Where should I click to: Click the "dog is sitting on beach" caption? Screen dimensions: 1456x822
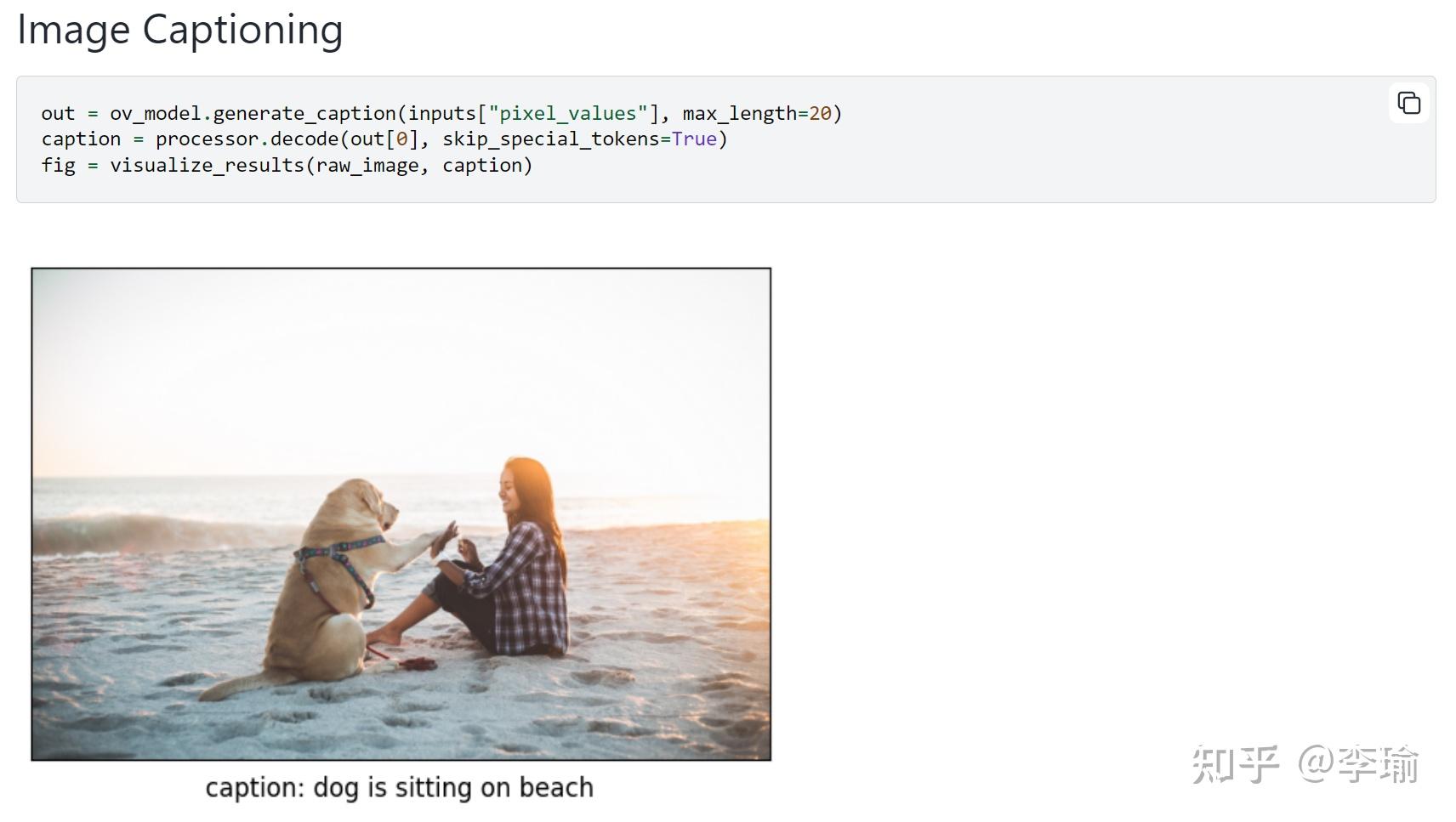400,788
